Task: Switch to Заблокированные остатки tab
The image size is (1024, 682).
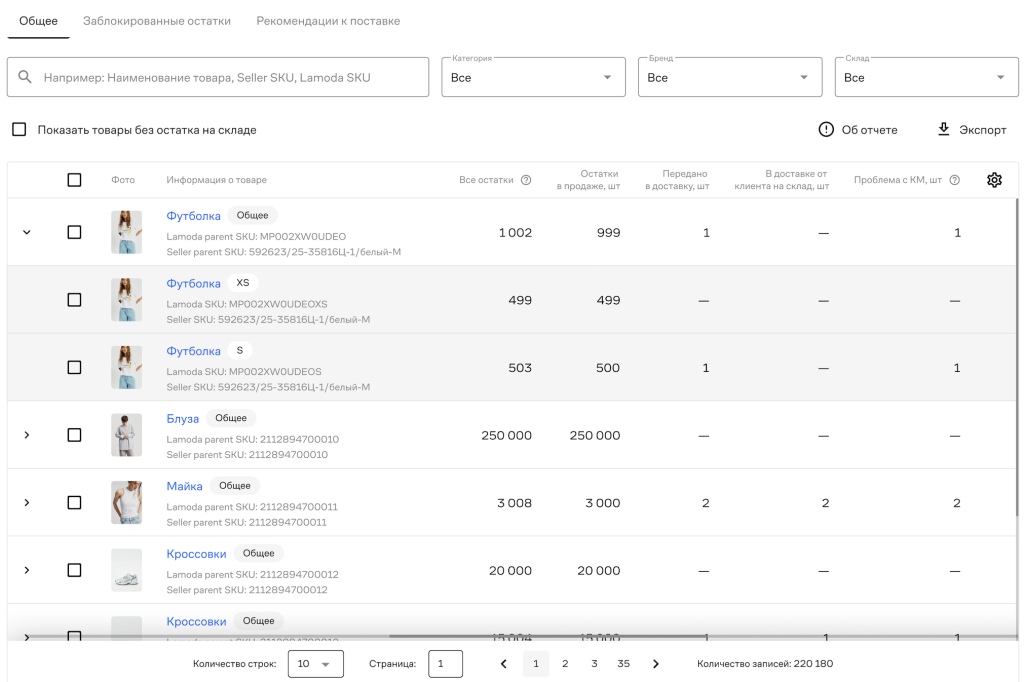Action: pyautogui.click(x=157, y=21)
